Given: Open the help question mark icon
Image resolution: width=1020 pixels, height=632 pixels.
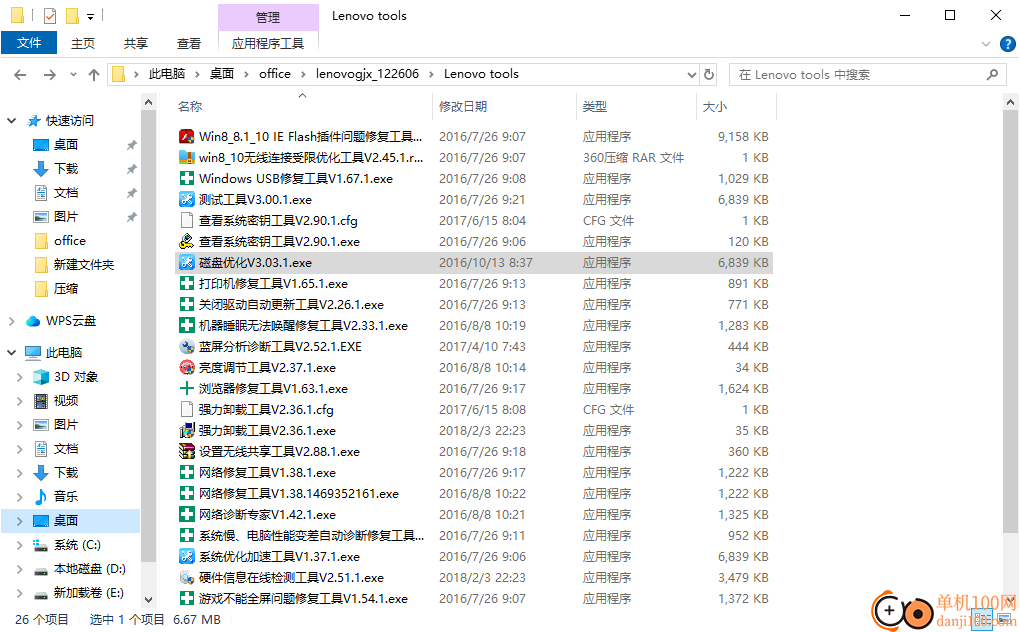Looking at the screenshot, I should (x=1007, y=44).
